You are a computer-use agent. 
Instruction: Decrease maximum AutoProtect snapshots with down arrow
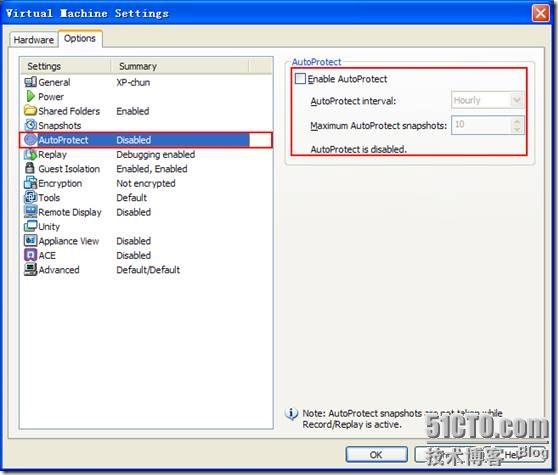point(517,129)
